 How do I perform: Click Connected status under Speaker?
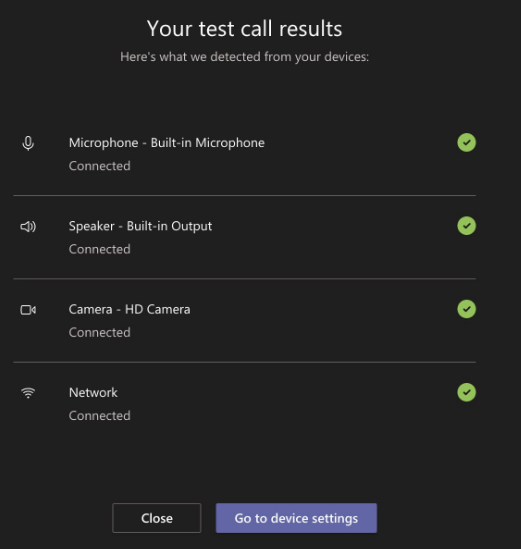pyautogui.click(x=99, y=249)
